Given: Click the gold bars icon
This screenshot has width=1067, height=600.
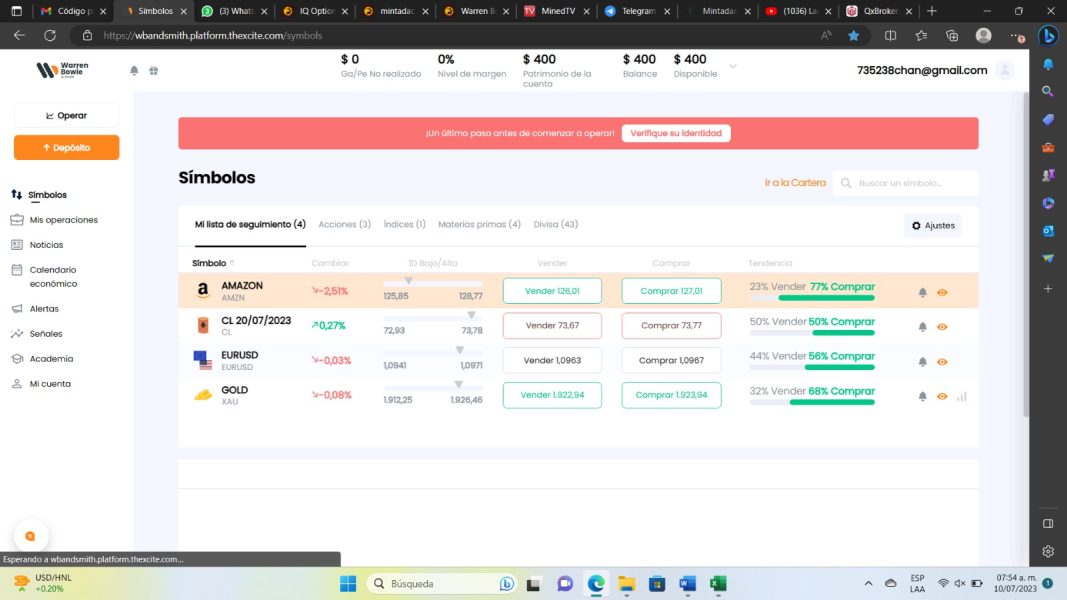Looking at the screenshot, I should [x=203, y=395].
